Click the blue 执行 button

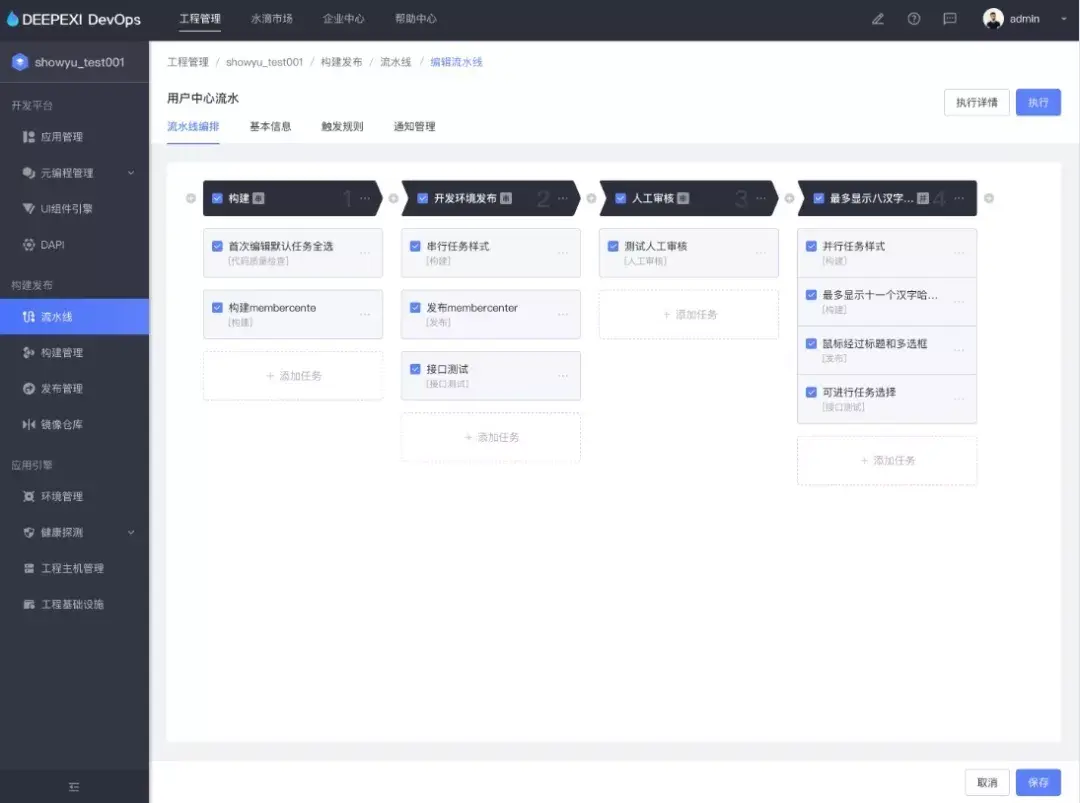coord(1038,103)
